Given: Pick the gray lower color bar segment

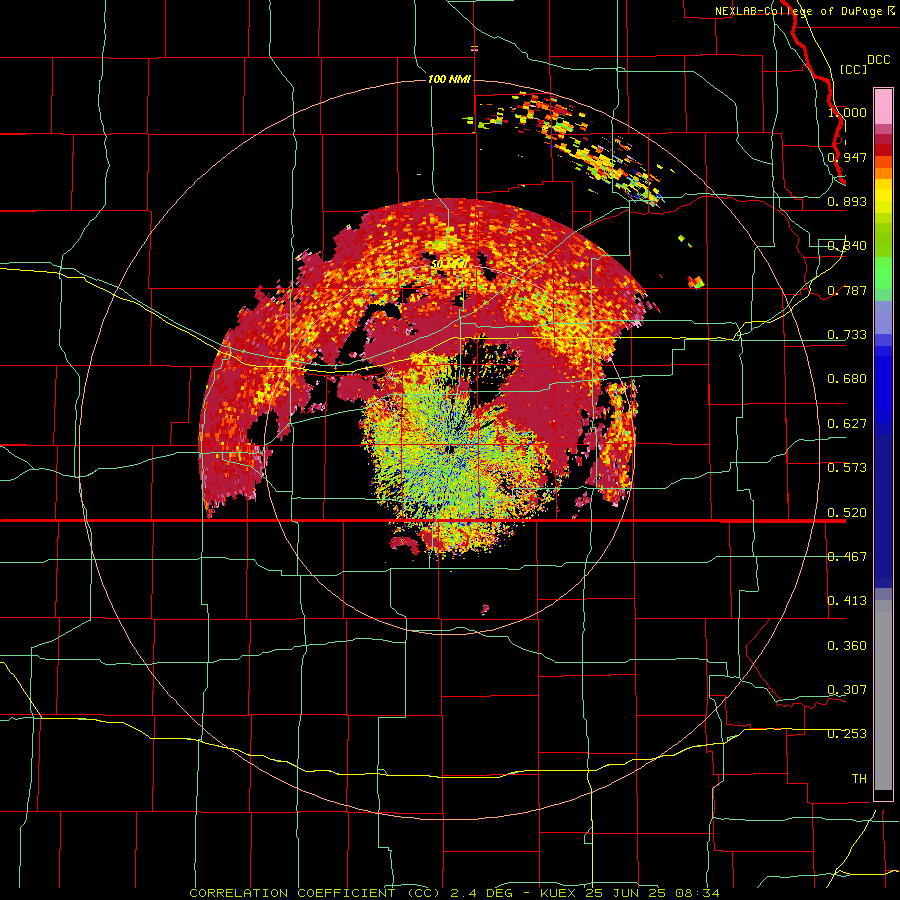Looking at the screenshot, I should (883, 695).
